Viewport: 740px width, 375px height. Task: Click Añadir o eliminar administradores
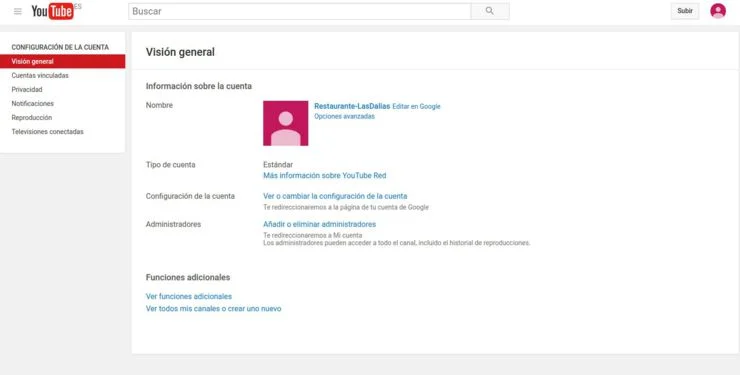coord(320,225)
